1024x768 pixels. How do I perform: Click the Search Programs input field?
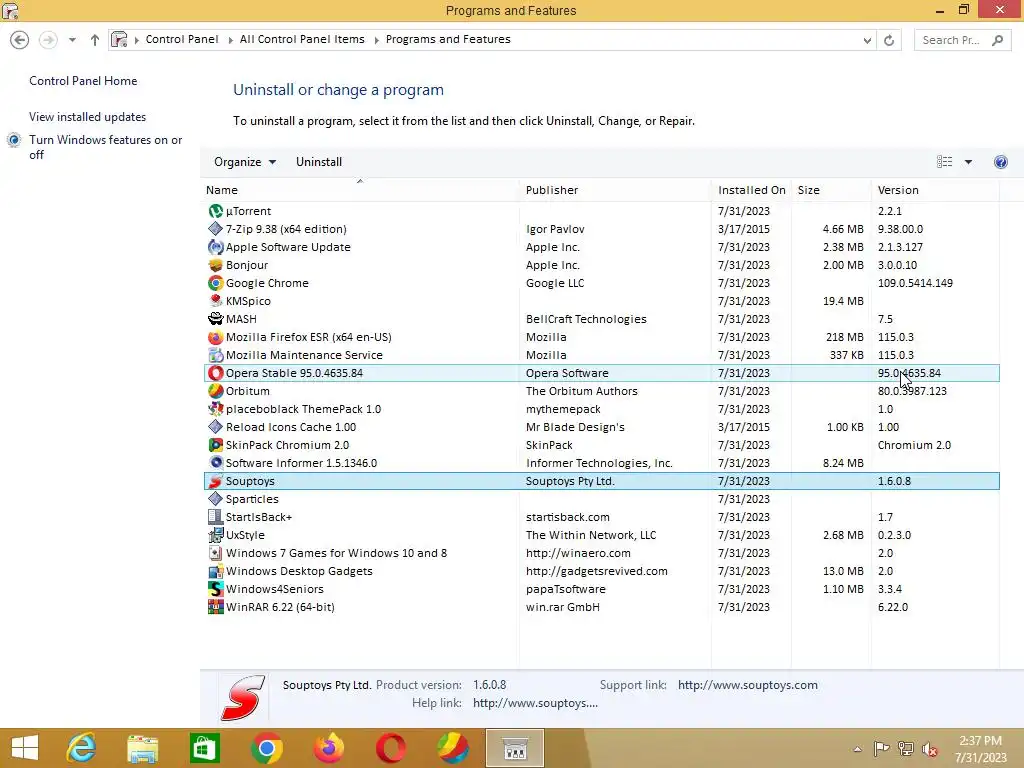click(952, 40)
